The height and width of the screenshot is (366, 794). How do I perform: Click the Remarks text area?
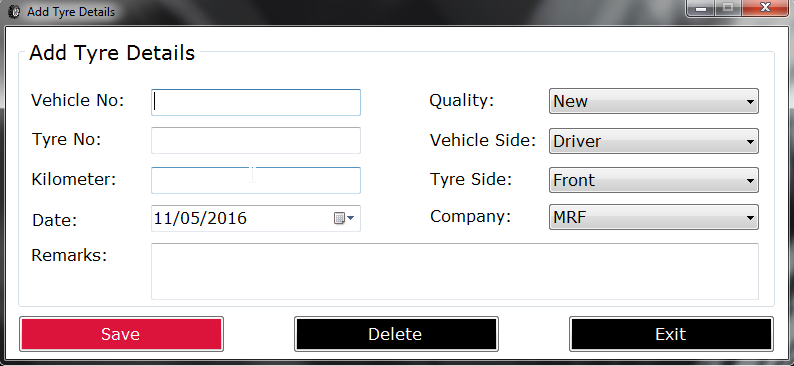pyautogui.click(x=455, y=271)
